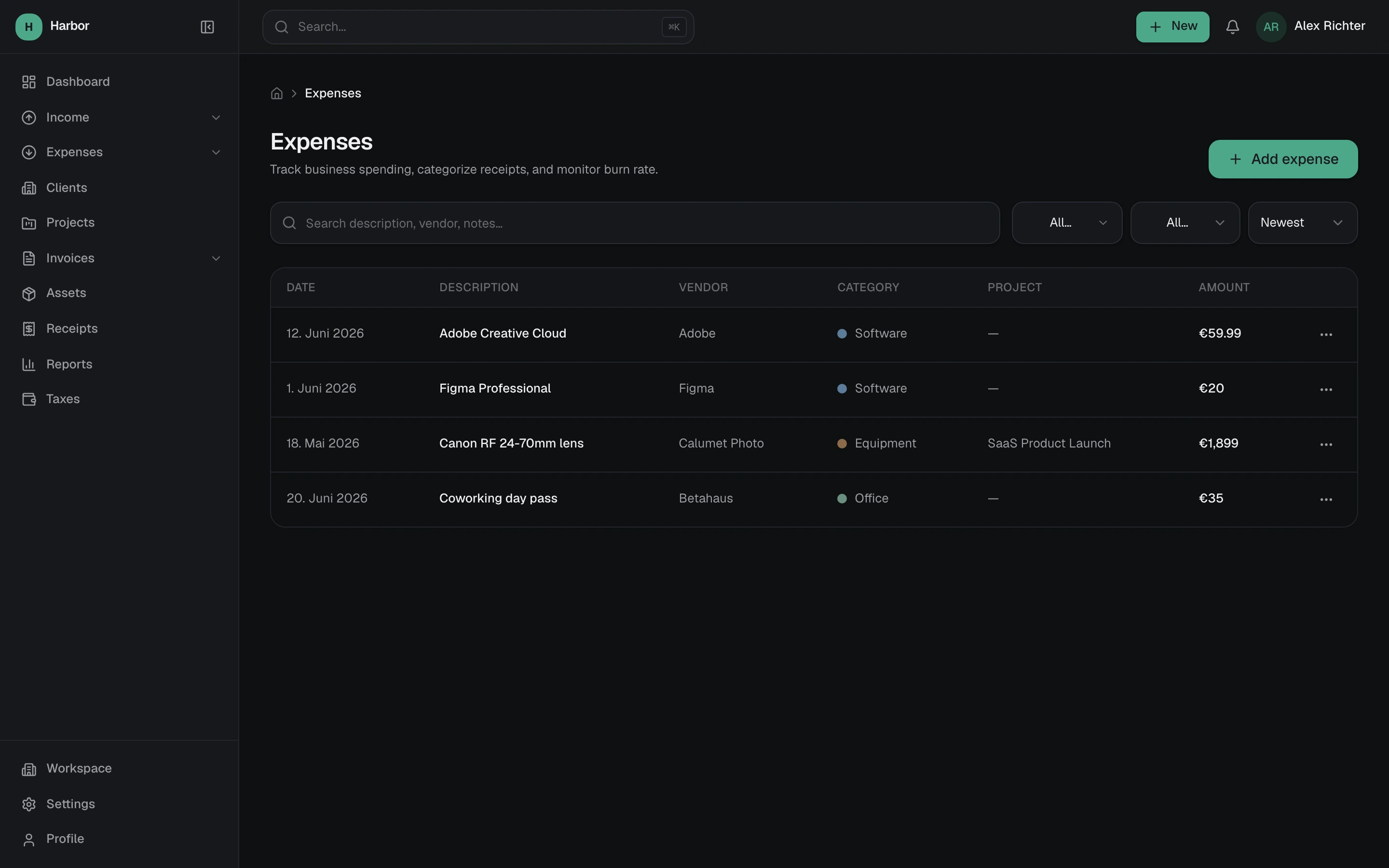Viewport: 1389px width, 868px height.
Task: Open row actions for Coworking day pass
Action: pyautogui.click(x=1326, y=500)
